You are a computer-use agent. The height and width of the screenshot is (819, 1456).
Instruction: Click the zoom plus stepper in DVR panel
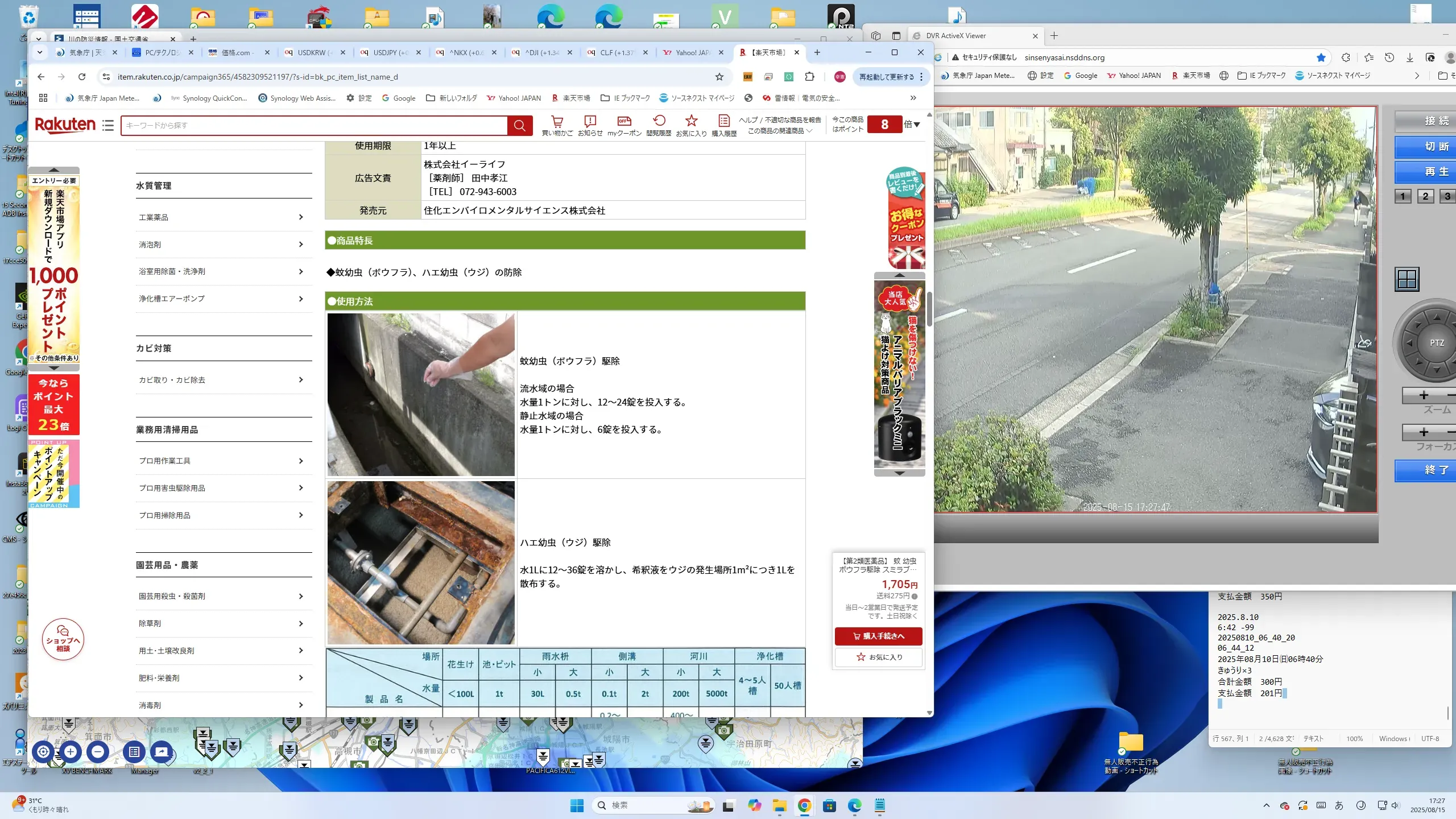pos(1424,395)
